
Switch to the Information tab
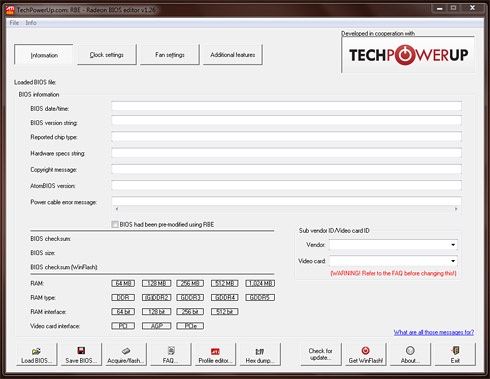click(x=44, y=55)
